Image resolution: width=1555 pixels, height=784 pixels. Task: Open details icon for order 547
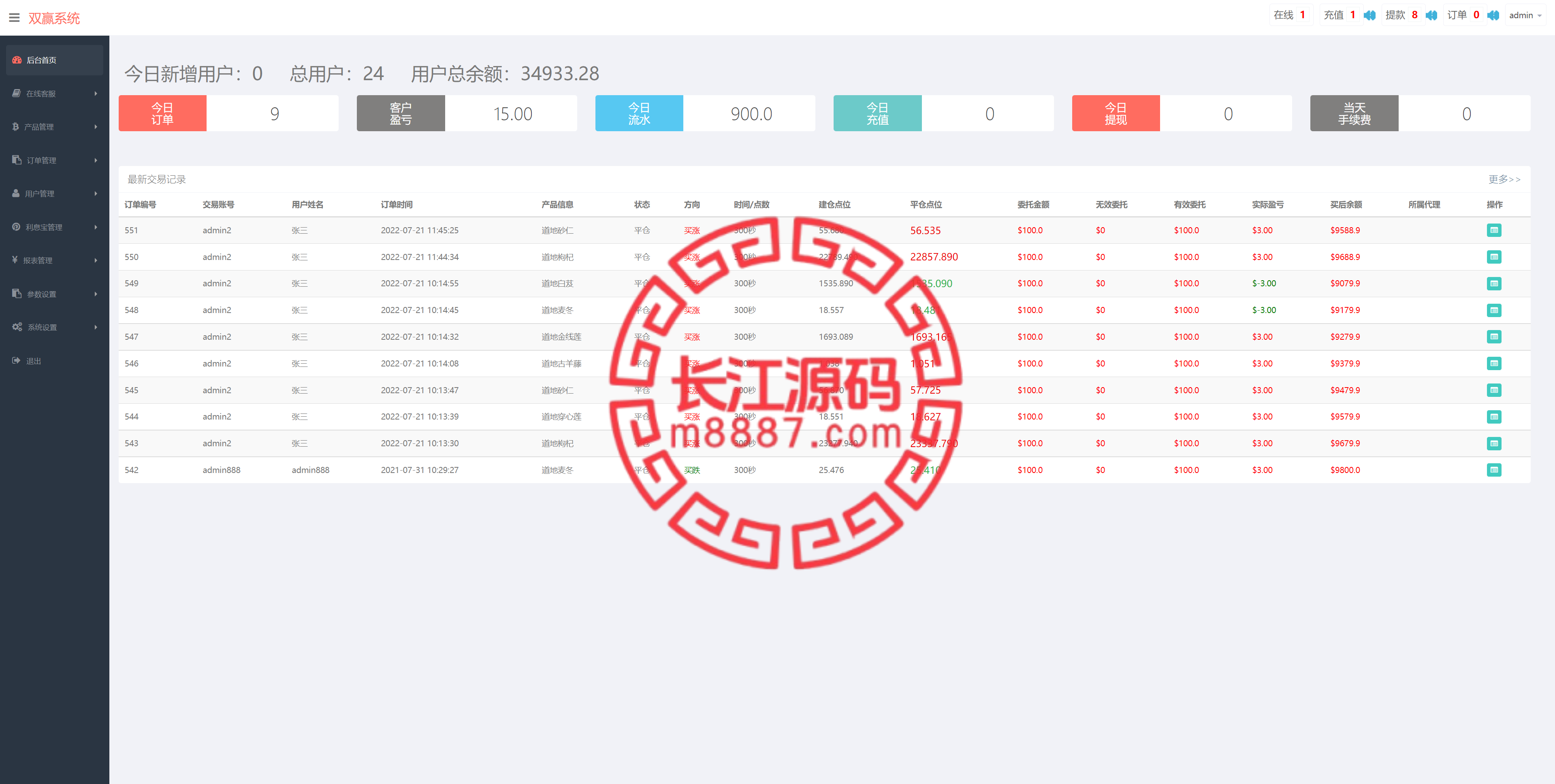click(x=1494, y=337)
